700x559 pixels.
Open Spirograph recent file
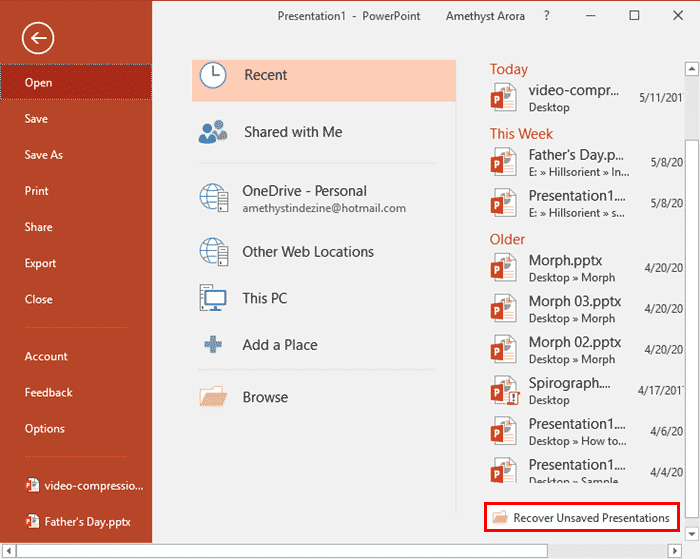pos(586,391)
